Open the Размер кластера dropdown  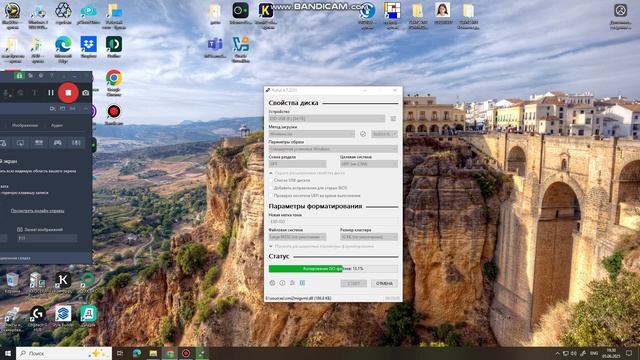[x=369, y=237]
